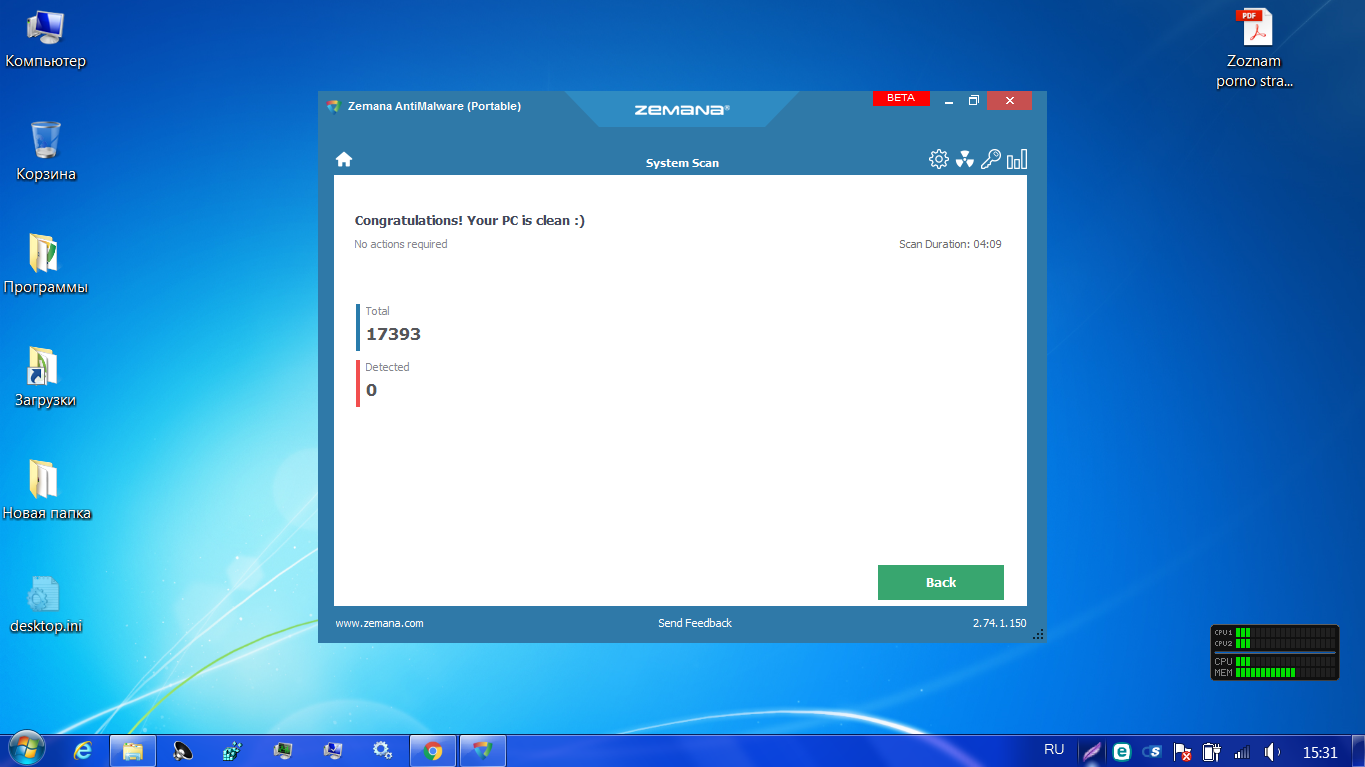Click the CPU and MEM meter gadget
The width and height of the screenshot is (1365, 767).
(x=1274, y=653)
